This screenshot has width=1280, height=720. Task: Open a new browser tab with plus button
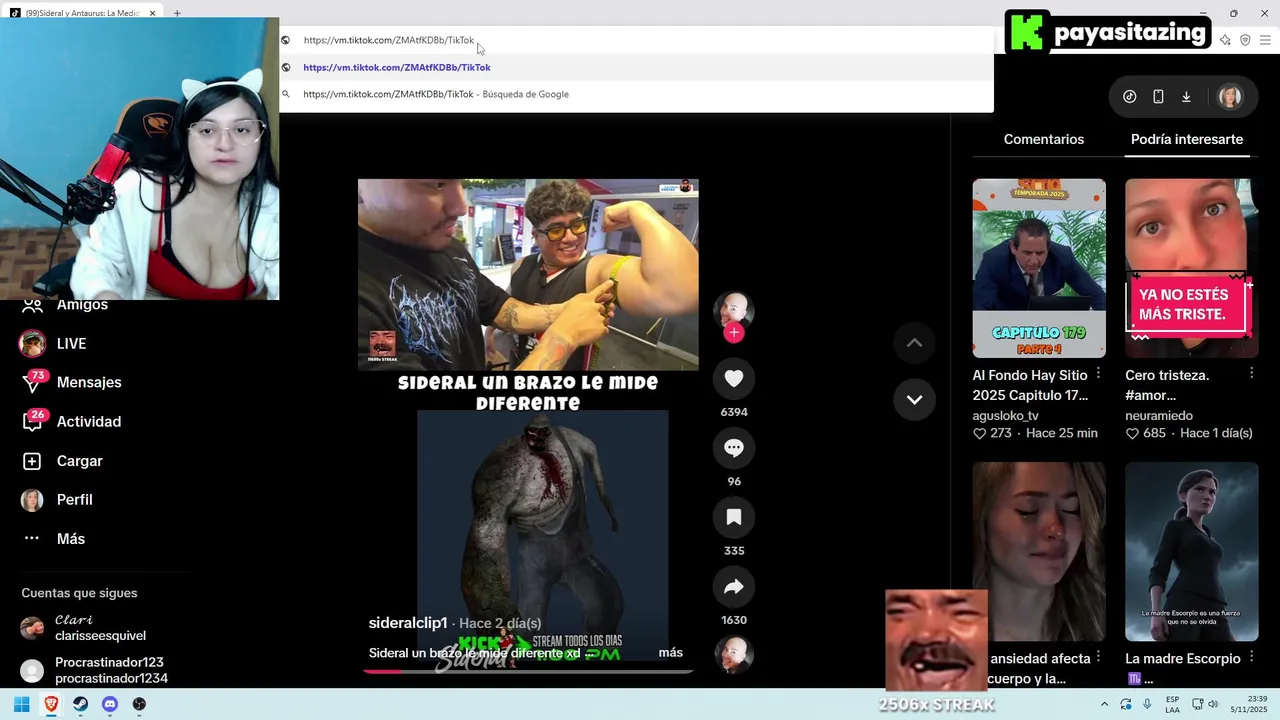(176, 13)
